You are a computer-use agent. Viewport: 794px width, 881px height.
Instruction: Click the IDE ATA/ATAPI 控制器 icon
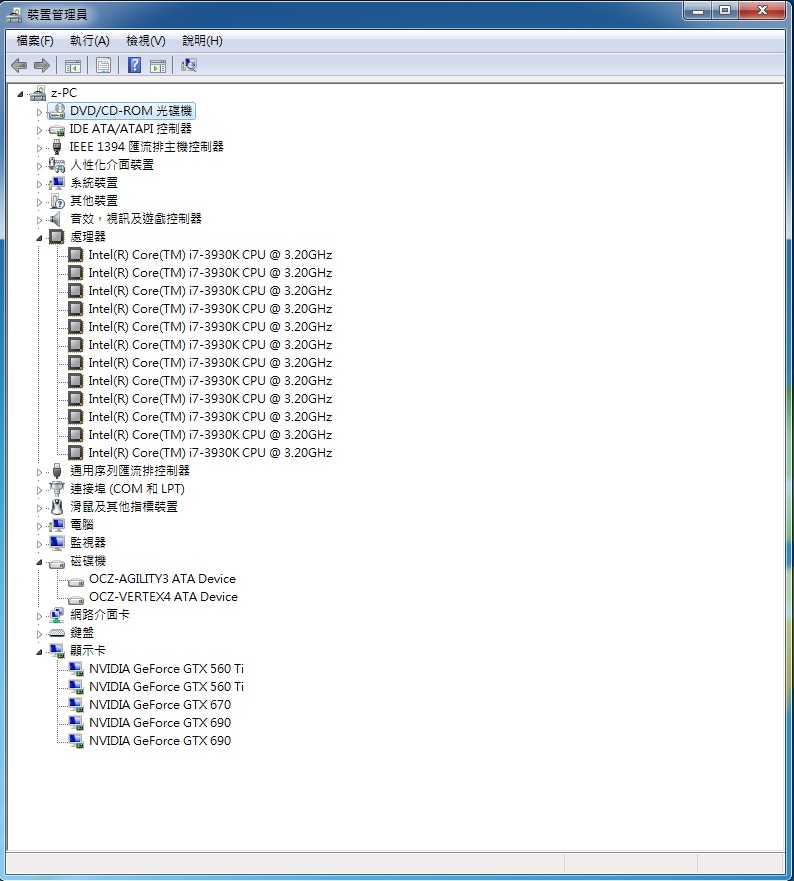pos(57,130)
